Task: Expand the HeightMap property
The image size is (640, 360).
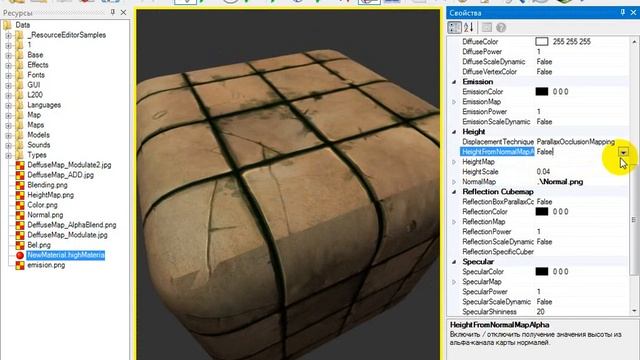Action: click(454, 162)
